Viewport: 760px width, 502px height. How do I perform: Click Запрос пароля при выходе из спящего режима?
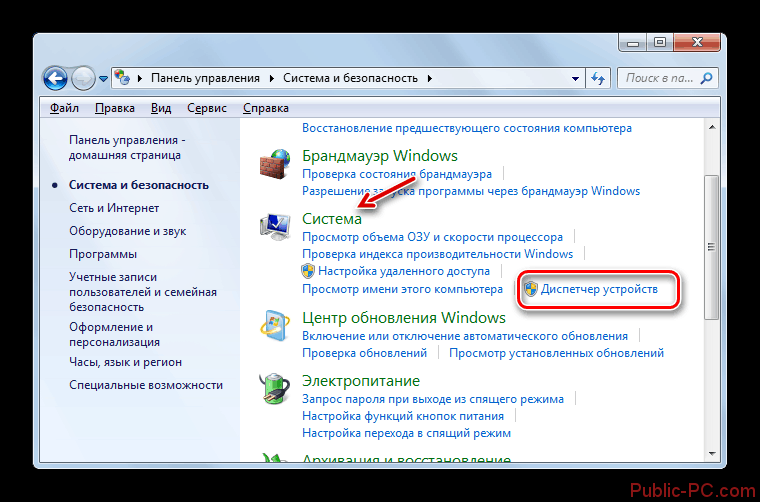click(x=433, y=399)
